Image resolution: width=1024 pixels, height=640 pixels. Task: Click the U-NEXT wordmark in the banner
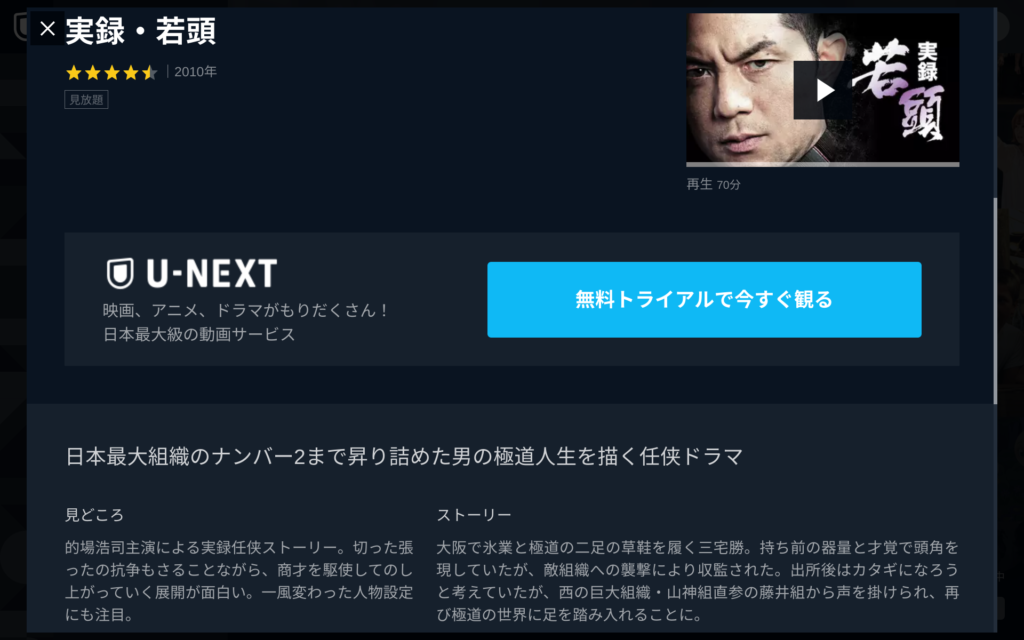(212, 274)
